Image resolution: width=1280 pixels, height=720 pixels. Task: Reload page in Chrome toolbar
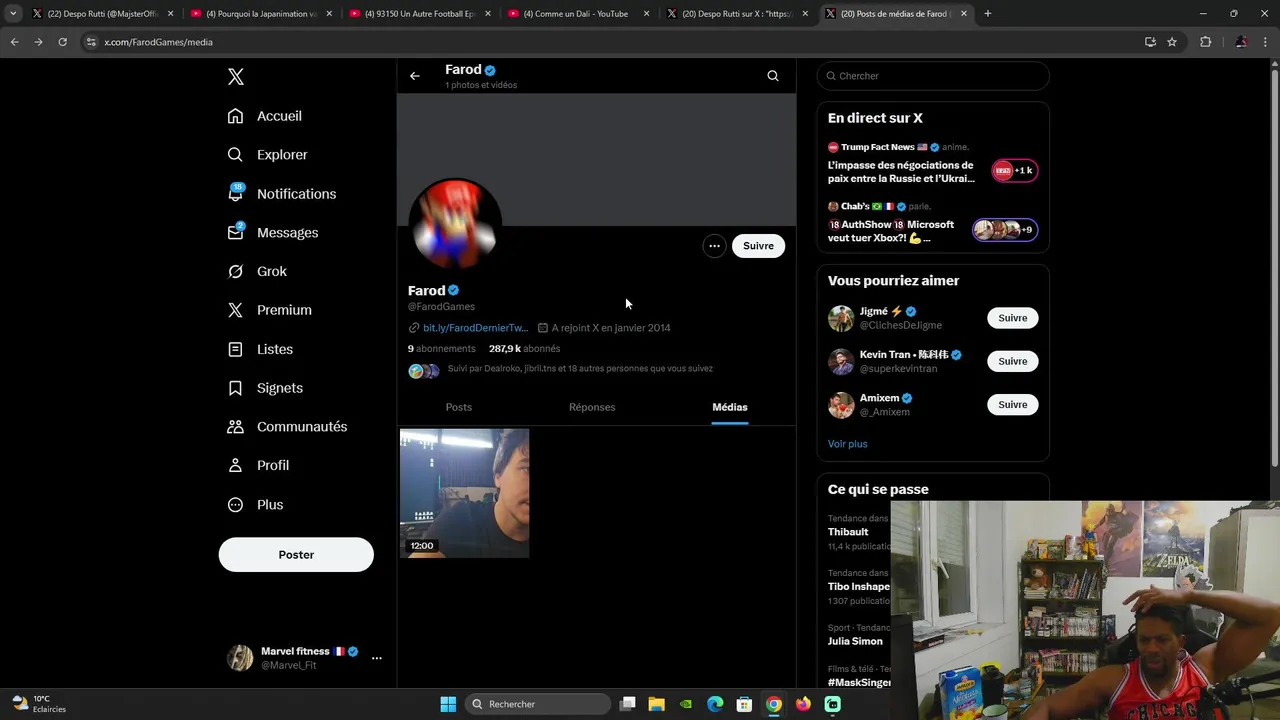[62, 42]
